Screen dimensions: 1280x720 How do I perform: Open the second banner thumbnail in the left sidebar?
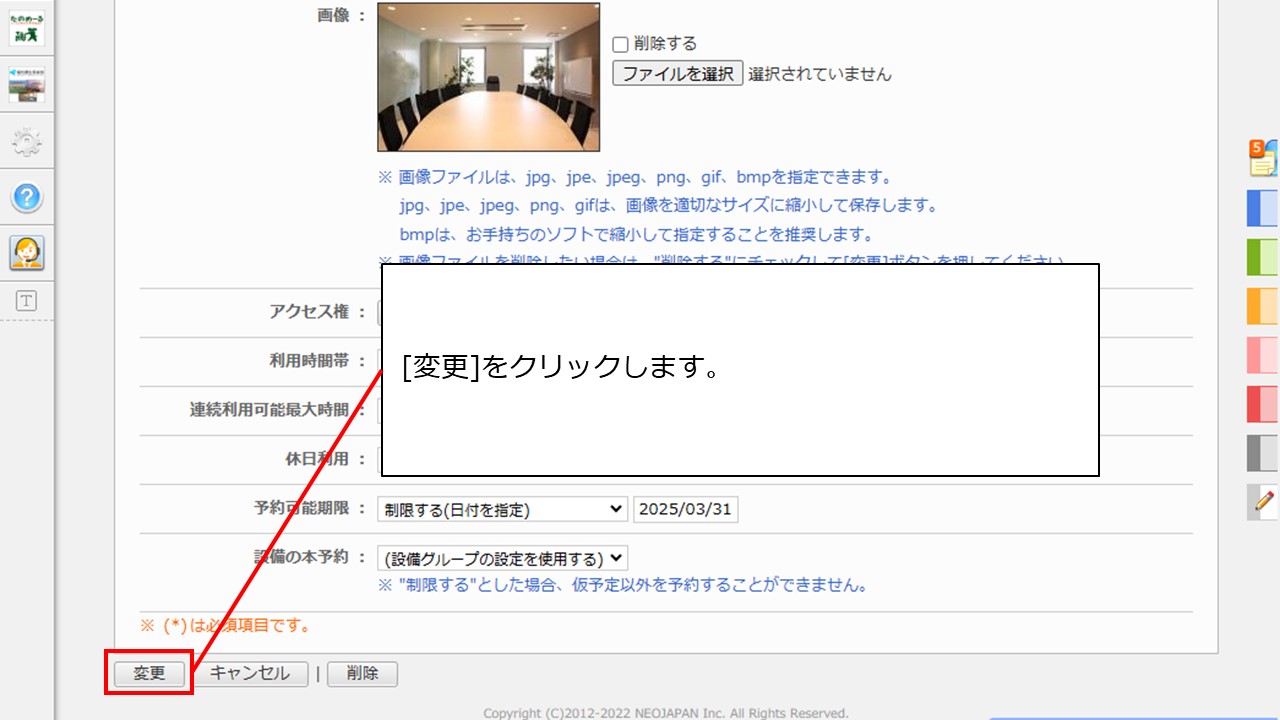[26, 84]
